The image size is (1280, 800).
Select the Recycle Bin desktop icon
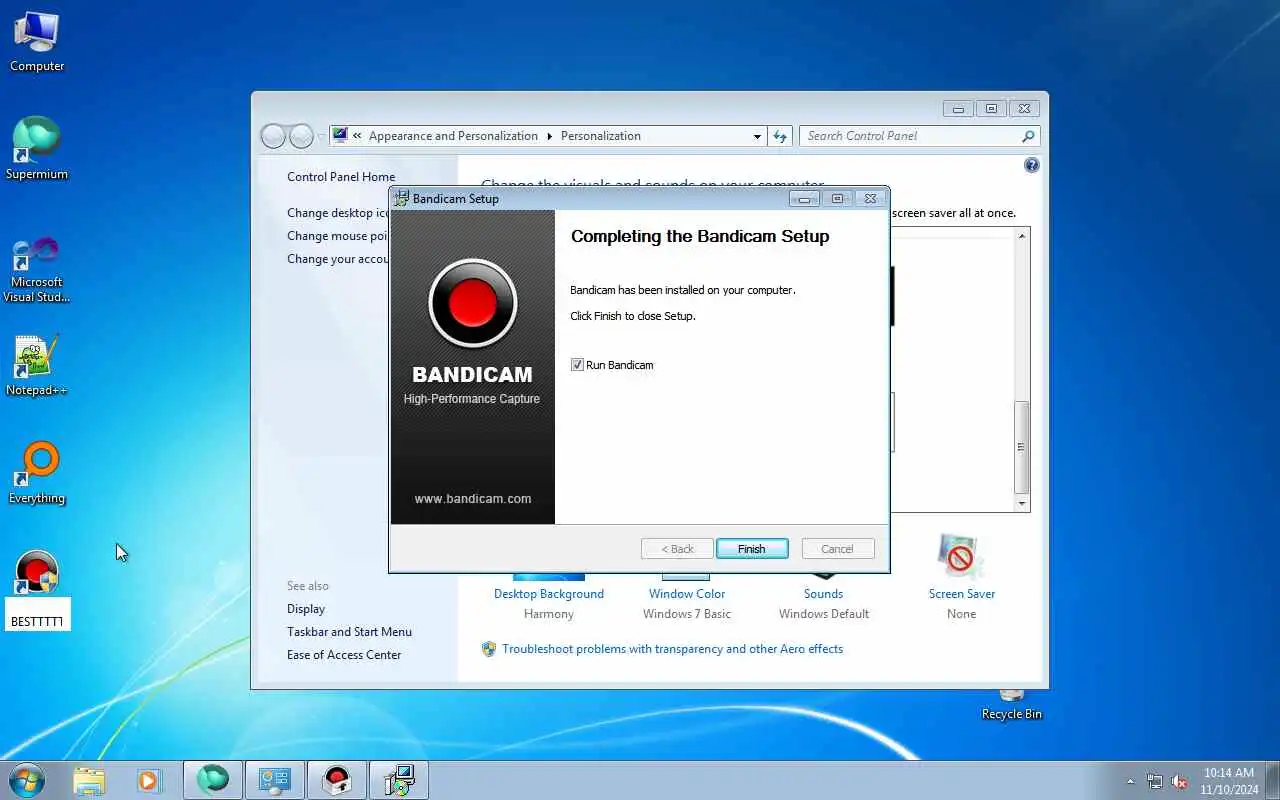[1011, 705]
